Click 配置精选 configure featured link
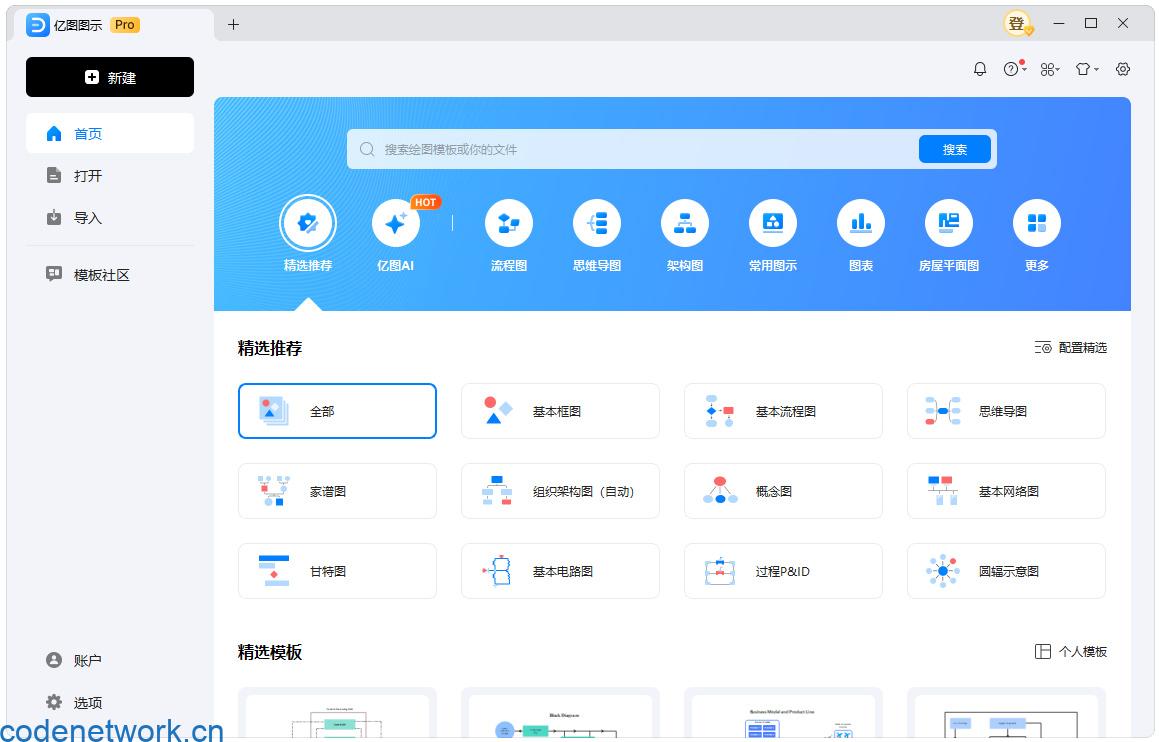Viewport: 1159px width, 742px height. click(1070, 347)
